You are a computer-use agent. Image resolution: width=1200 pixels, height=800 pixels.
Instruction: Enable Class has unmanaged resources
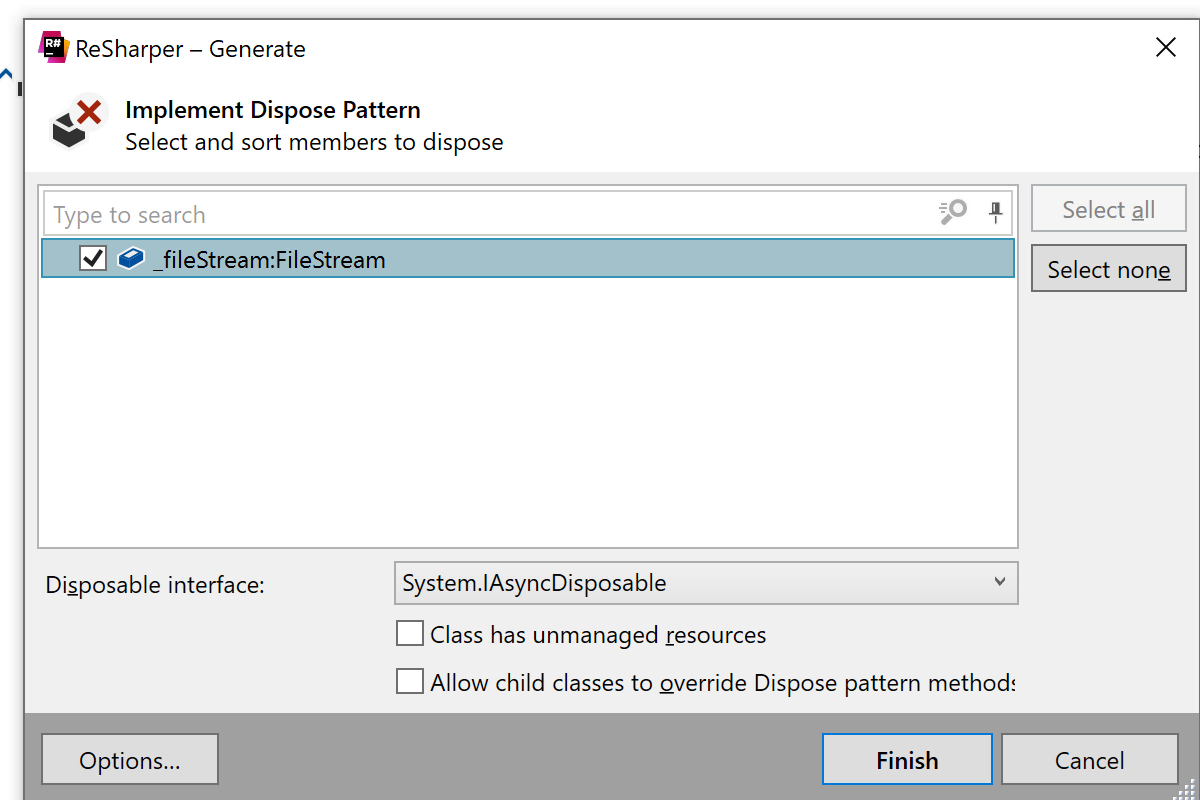(410, 634)
